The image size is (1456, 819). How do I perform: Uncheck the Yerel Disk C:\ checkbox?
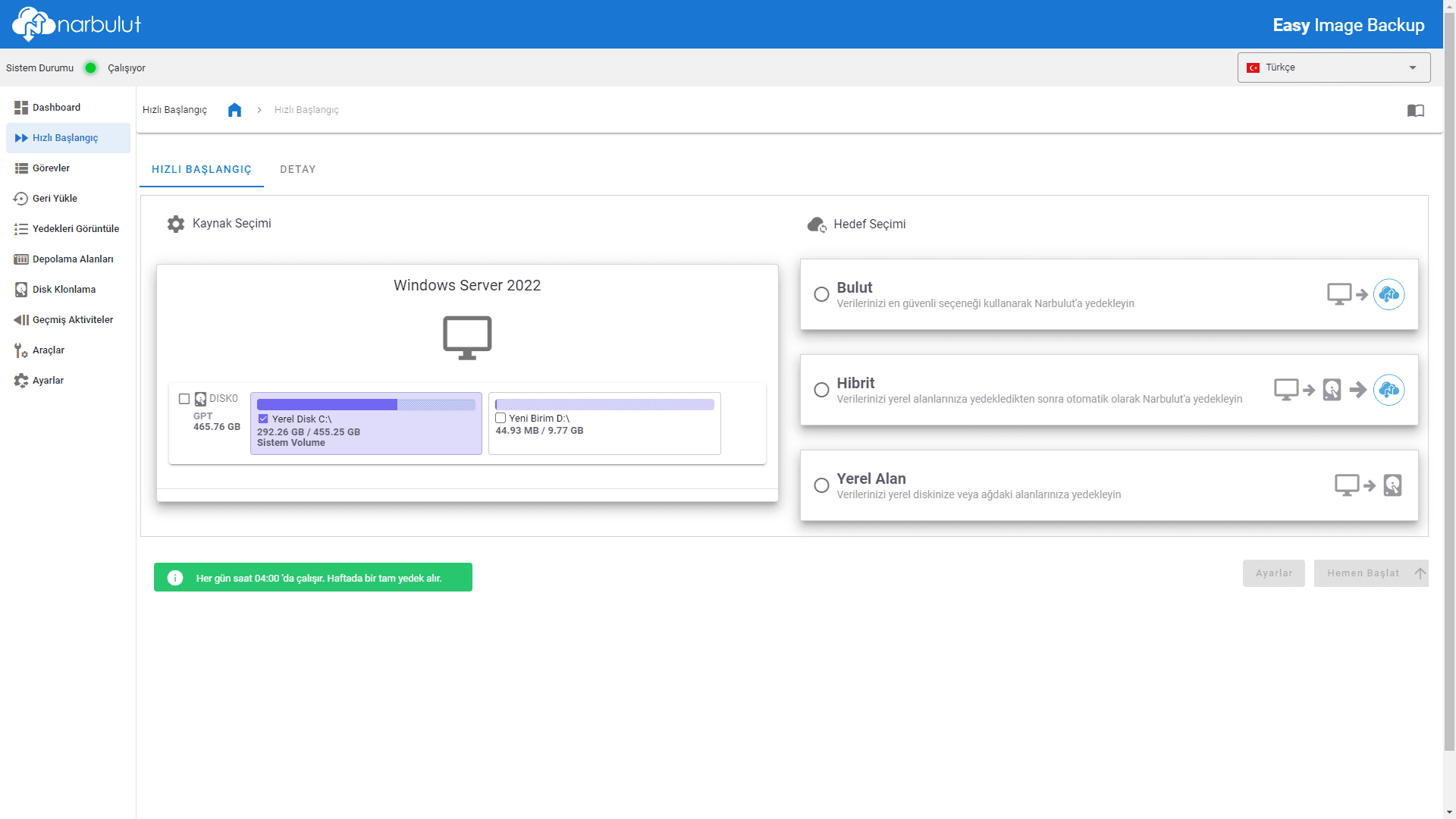point(263,419)
